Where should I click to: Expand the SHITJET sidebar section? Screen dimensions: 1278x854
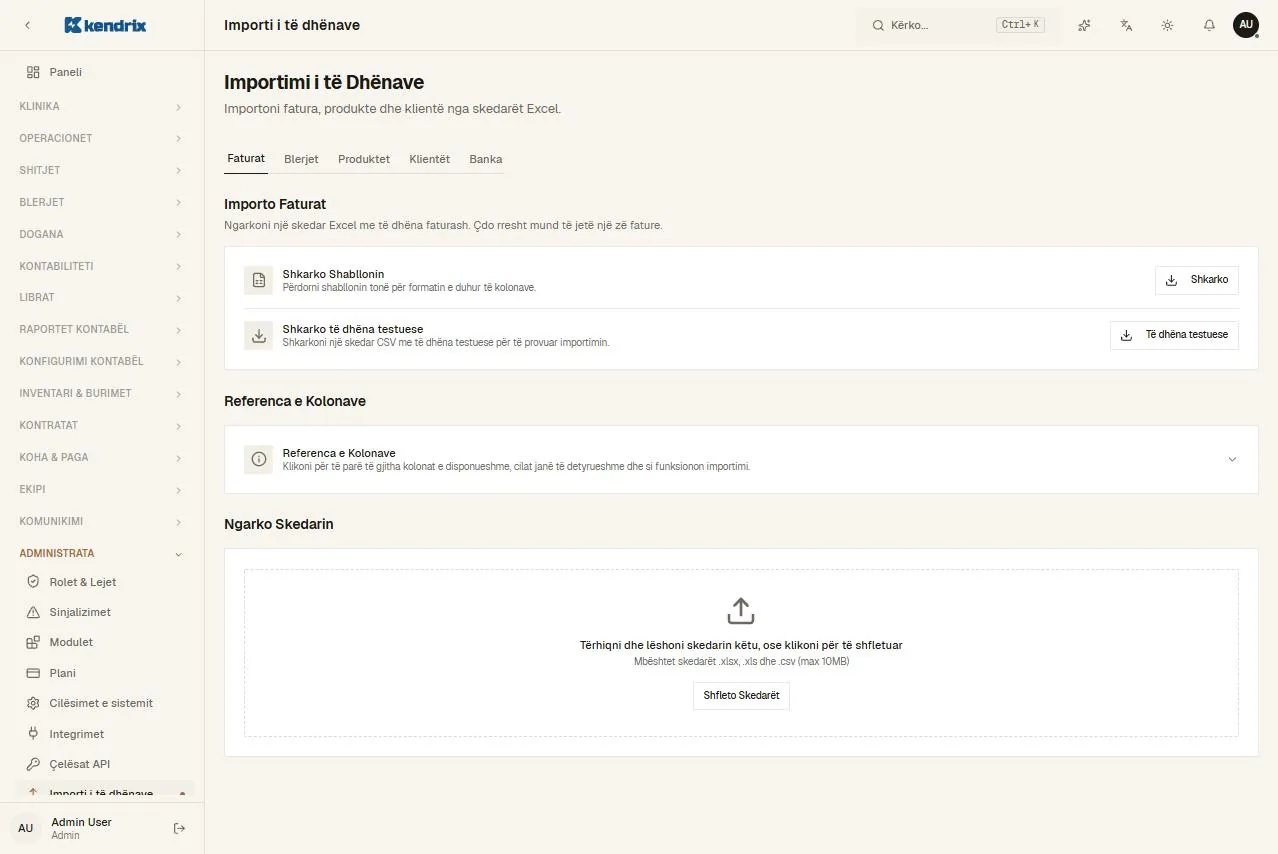click(x=102, y=170)
